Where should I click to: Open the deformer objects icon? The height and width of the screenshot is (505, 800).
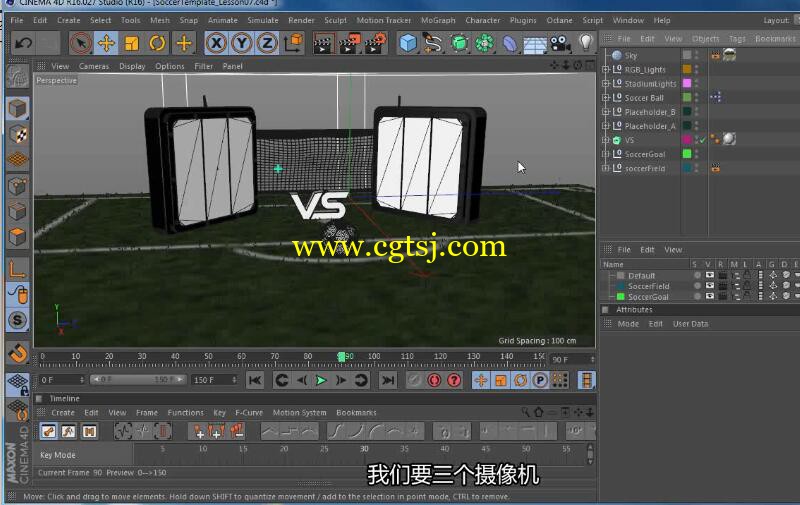(509, 43)
